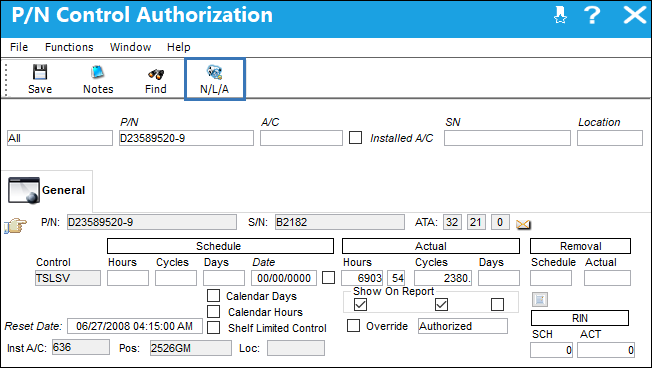The width and height of the screenshot is (652, 368).
Task: Open the File menu
Action: 19,47
